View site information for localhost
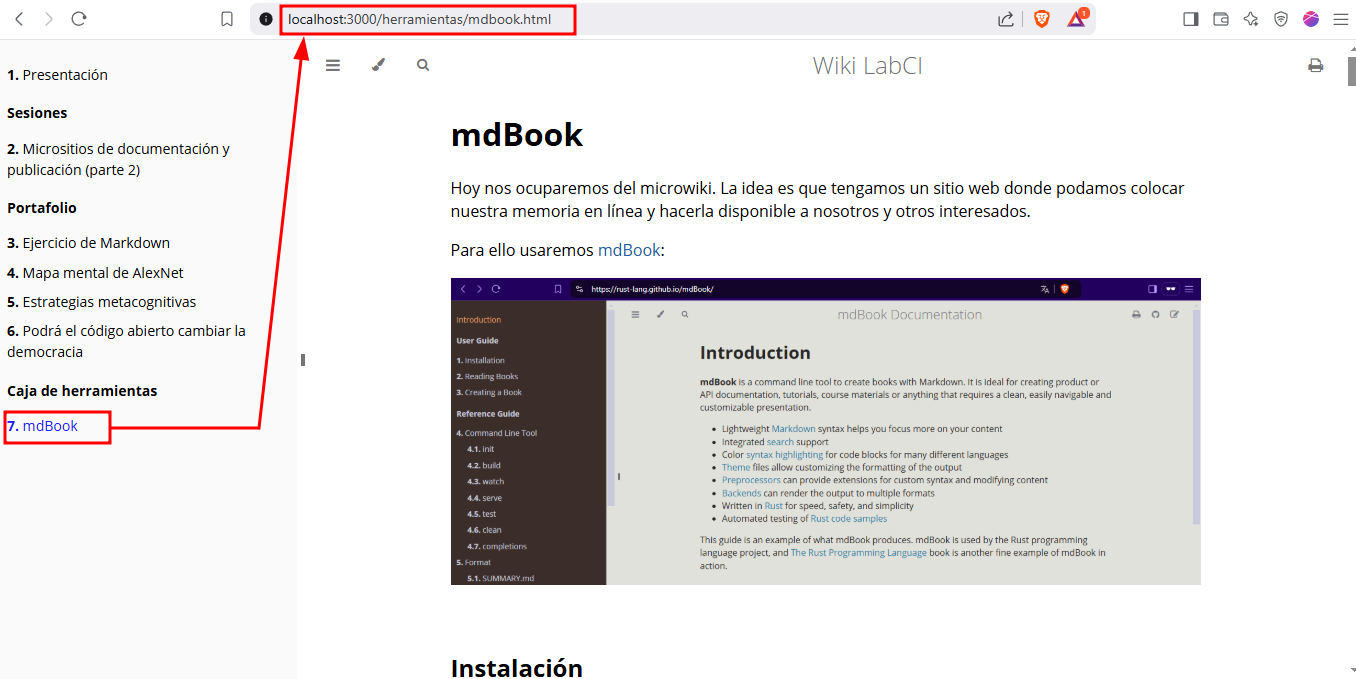Viewport: 1356px width, 679px height. [x=266, y=19]
